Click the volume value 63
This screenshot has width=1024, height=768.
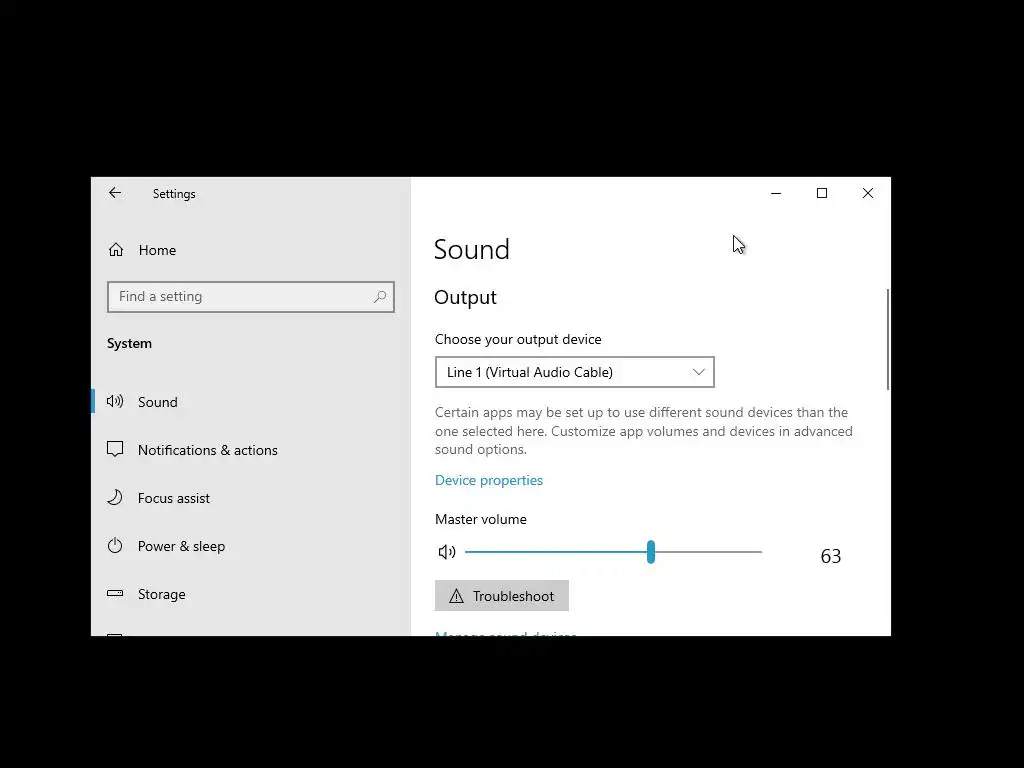pos(831,556)
